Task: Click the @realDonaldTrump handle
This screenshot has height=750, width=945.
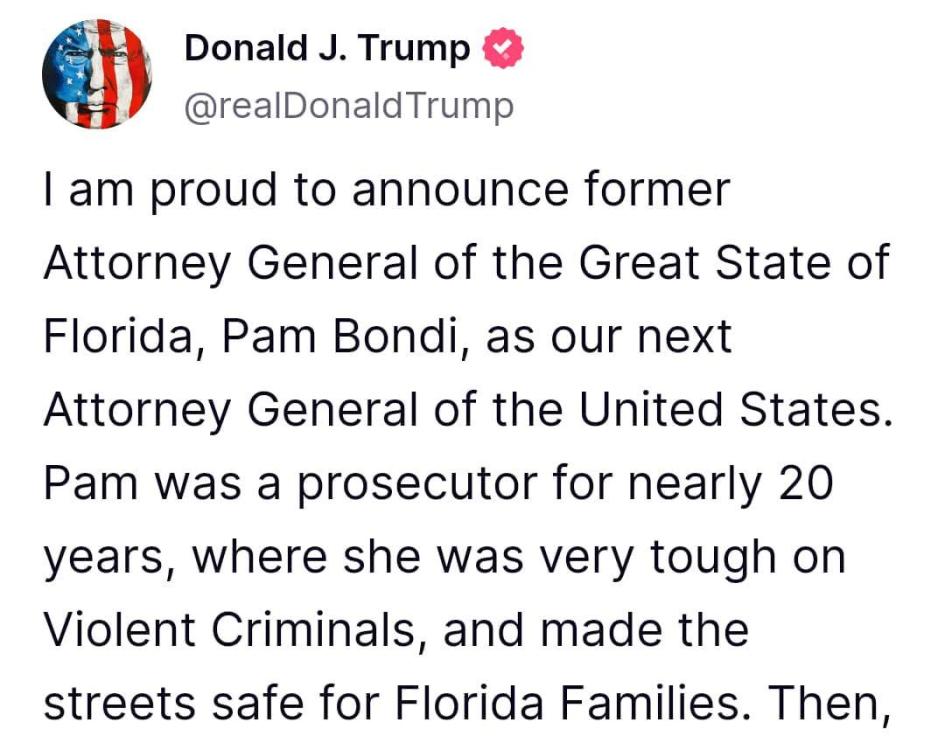Action: point(348,104)
